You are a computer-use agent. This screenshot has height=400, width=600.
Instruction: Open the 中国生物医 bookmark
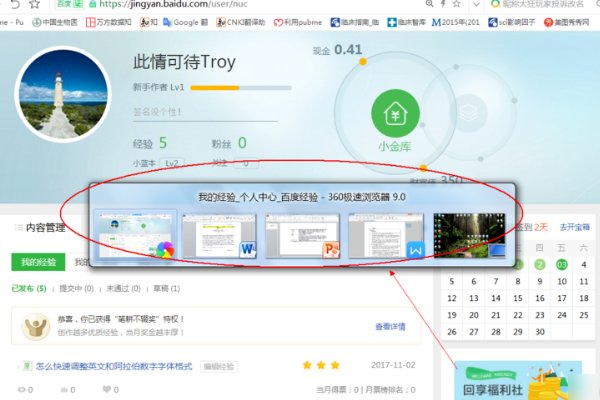pyautogui.click(x=55, y=22)
